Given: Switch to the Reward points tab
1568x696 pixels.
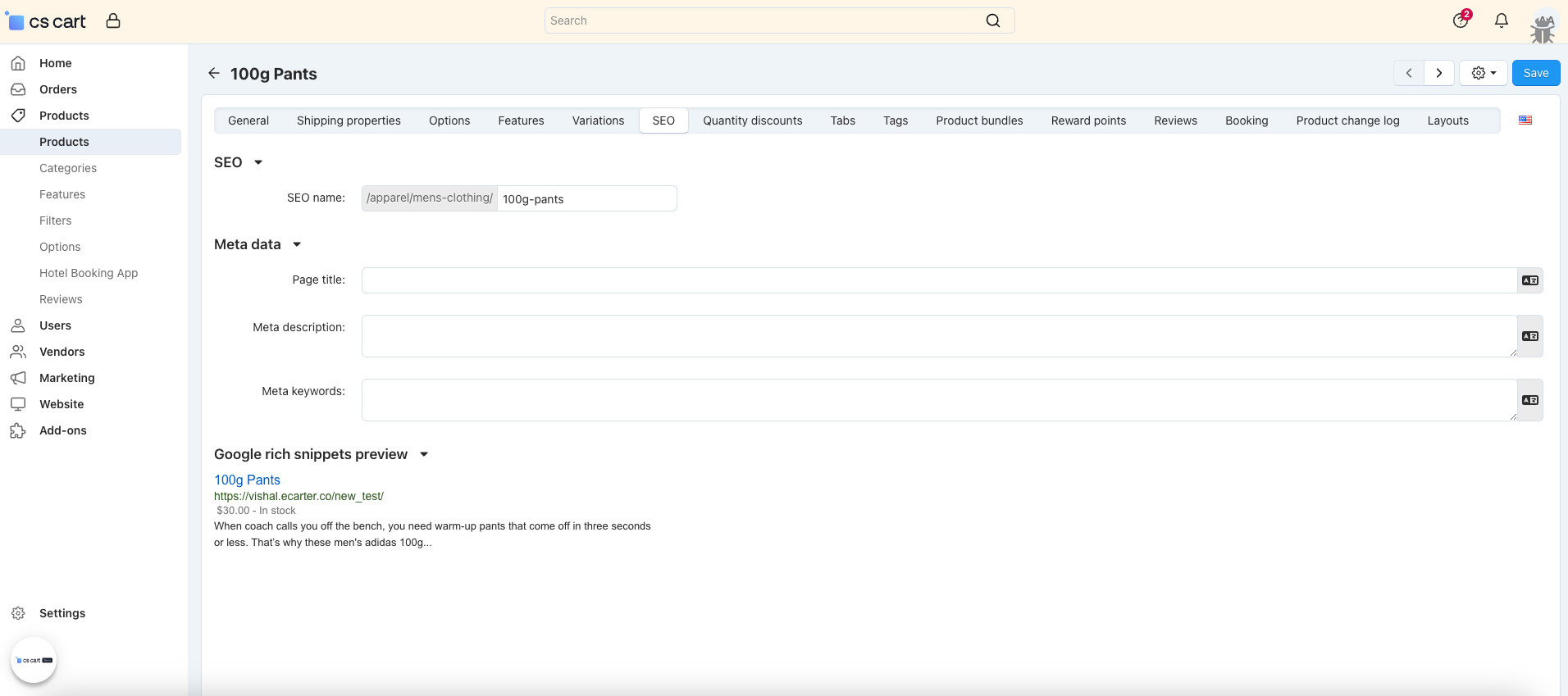Looking at the screenshot, I should 1088,121.
